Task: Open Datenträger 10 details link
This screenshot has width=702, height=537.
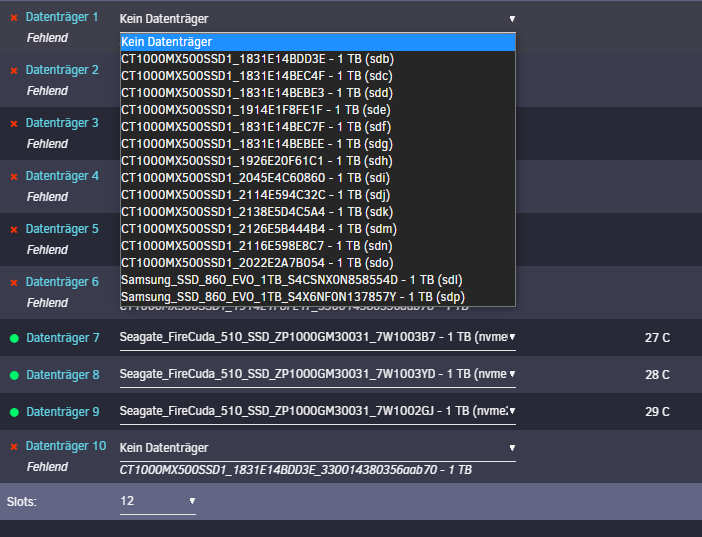Action: pos(66,446)
